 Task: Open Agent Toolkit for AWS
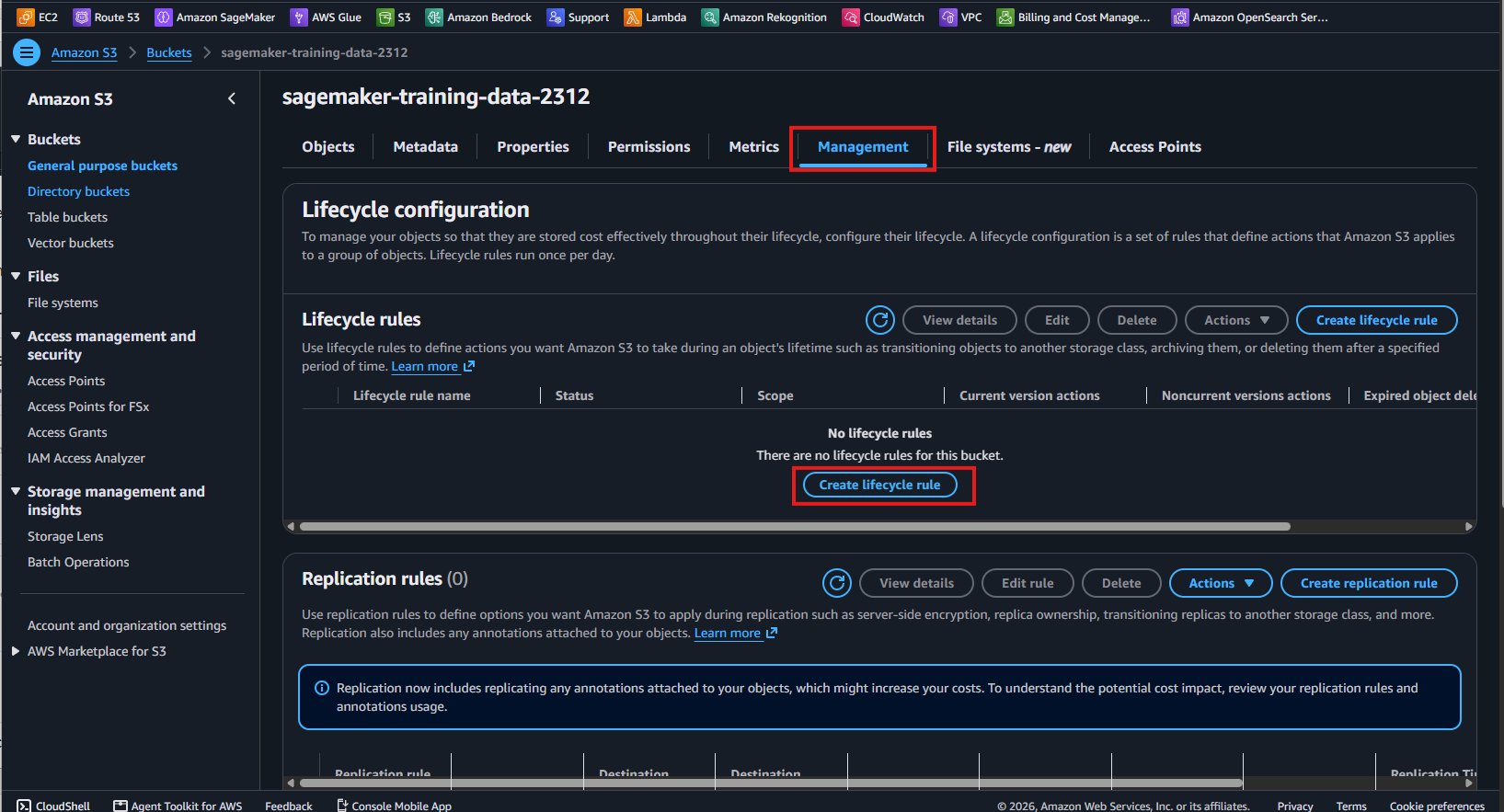(178, 806)
